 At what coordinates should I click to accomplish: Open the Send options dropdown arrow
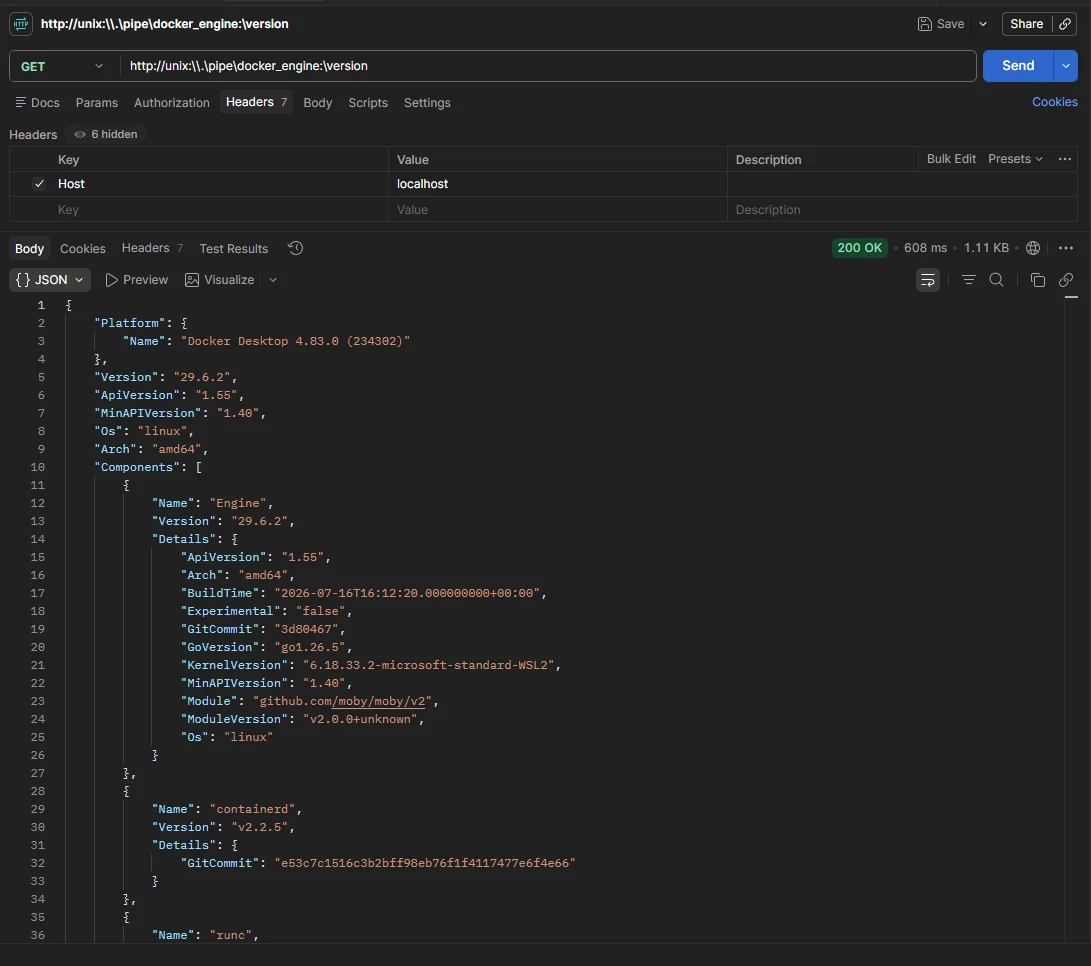point(1065,66)
